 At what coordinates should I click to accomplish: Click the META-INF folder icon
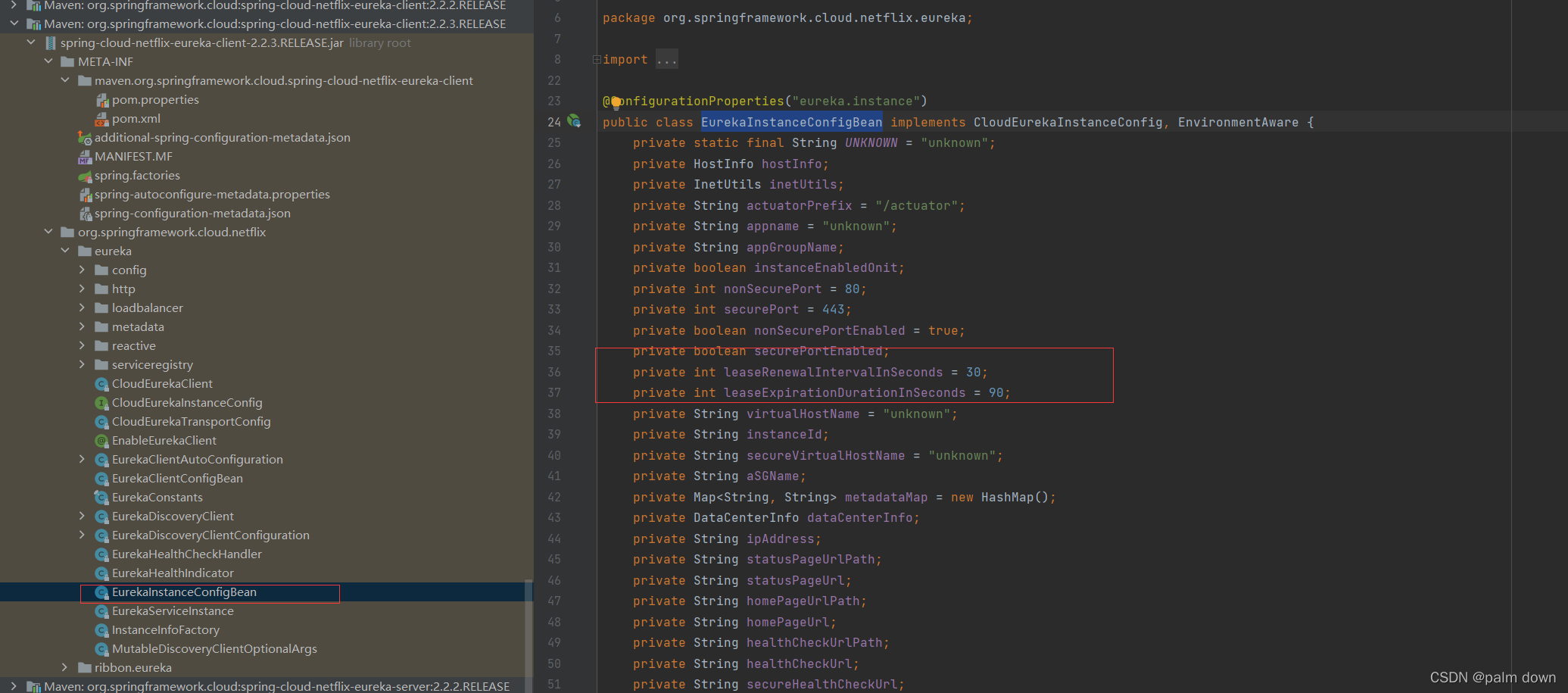click(67, 62)
